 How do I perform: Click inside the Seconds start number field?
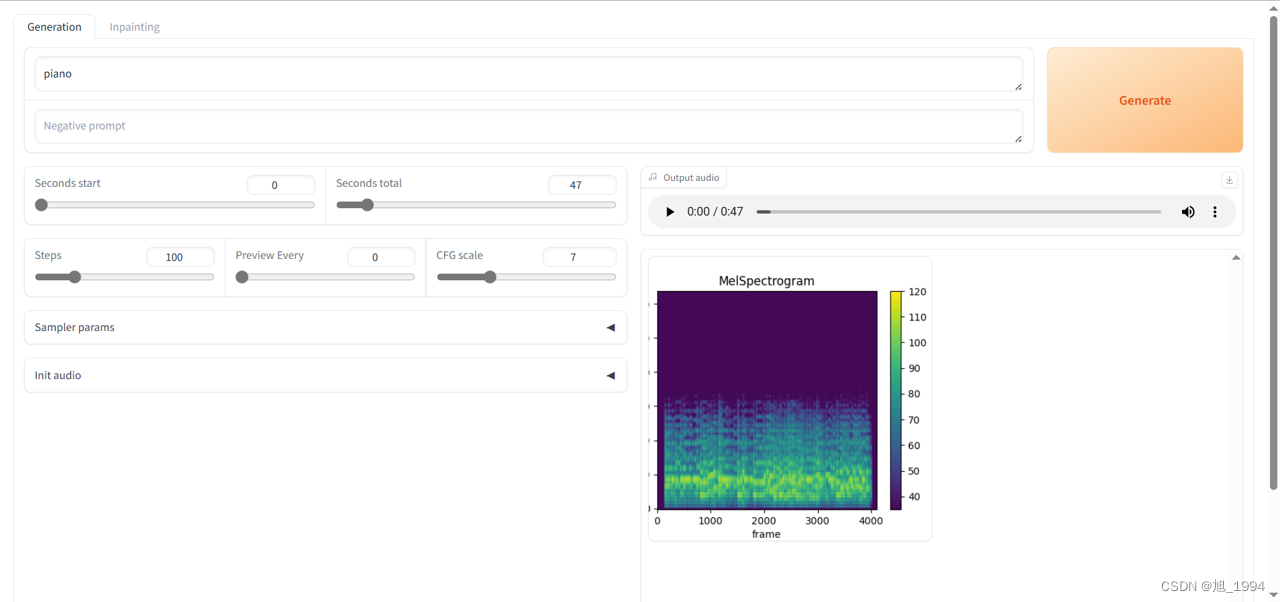click(280, 184)
